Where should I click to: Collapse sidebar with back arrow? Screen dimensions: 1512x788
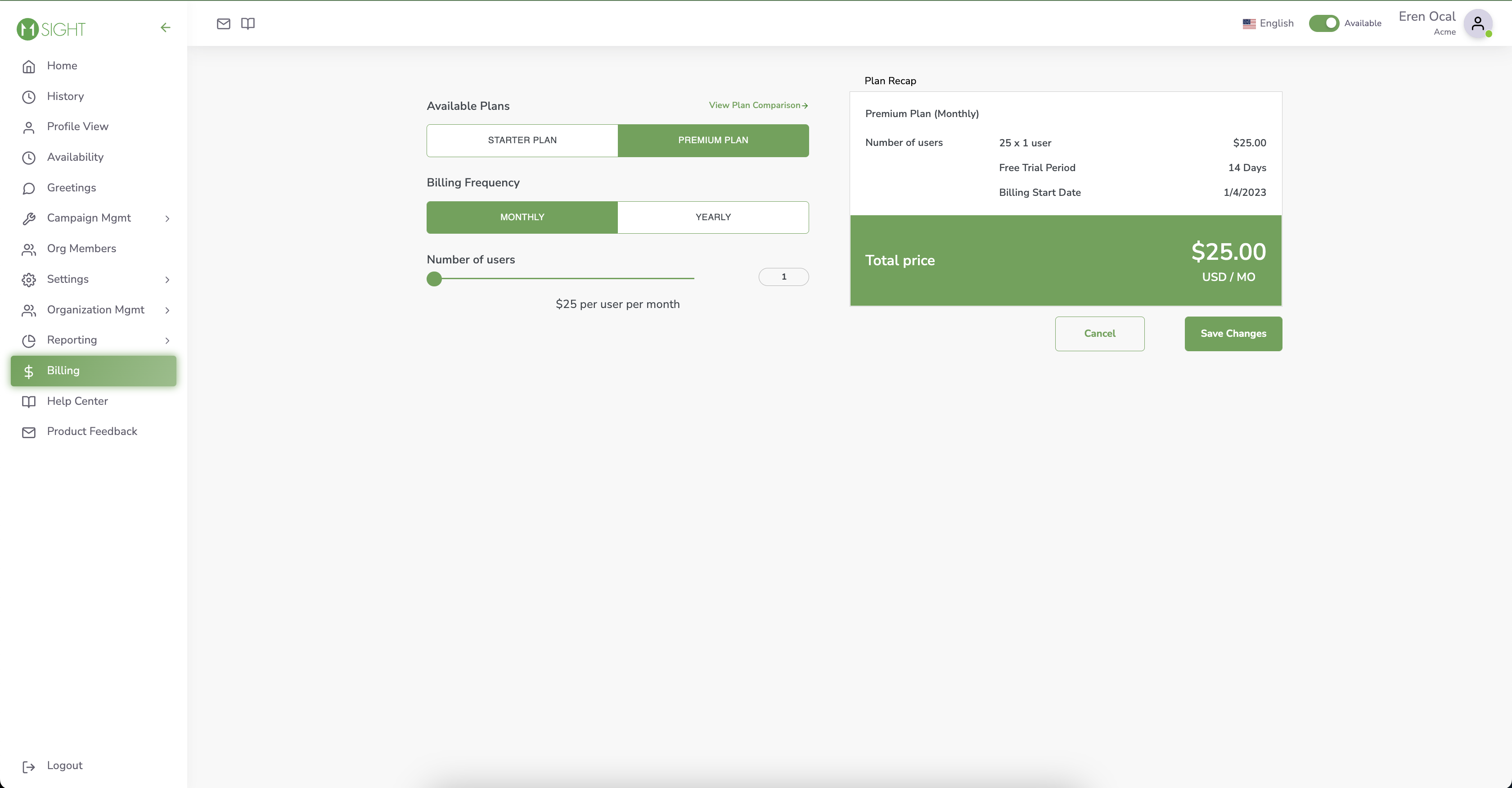[166, 27]
